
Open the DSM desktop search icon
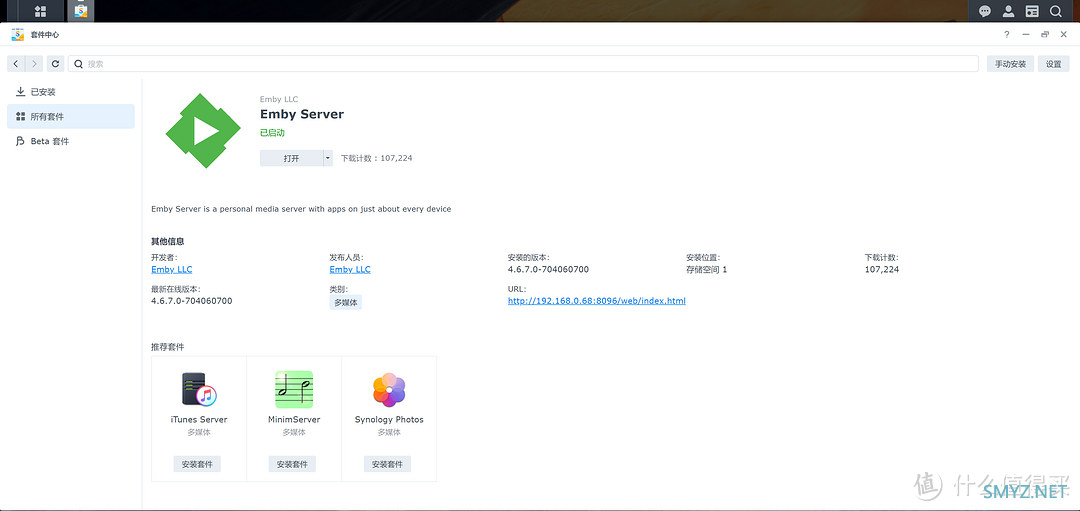click(x=1056, y=11)
